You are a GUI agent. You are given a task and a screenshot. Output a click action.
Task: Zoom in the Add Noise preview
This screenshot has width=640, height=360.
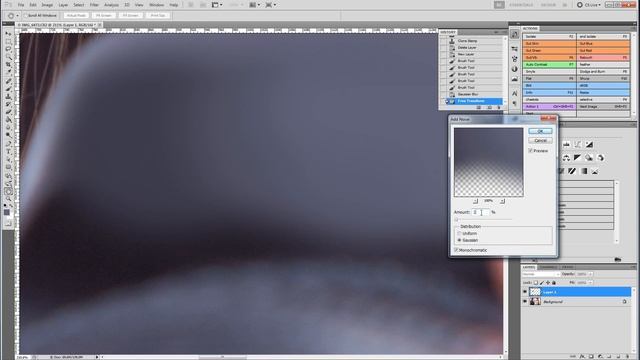[502, 201]
